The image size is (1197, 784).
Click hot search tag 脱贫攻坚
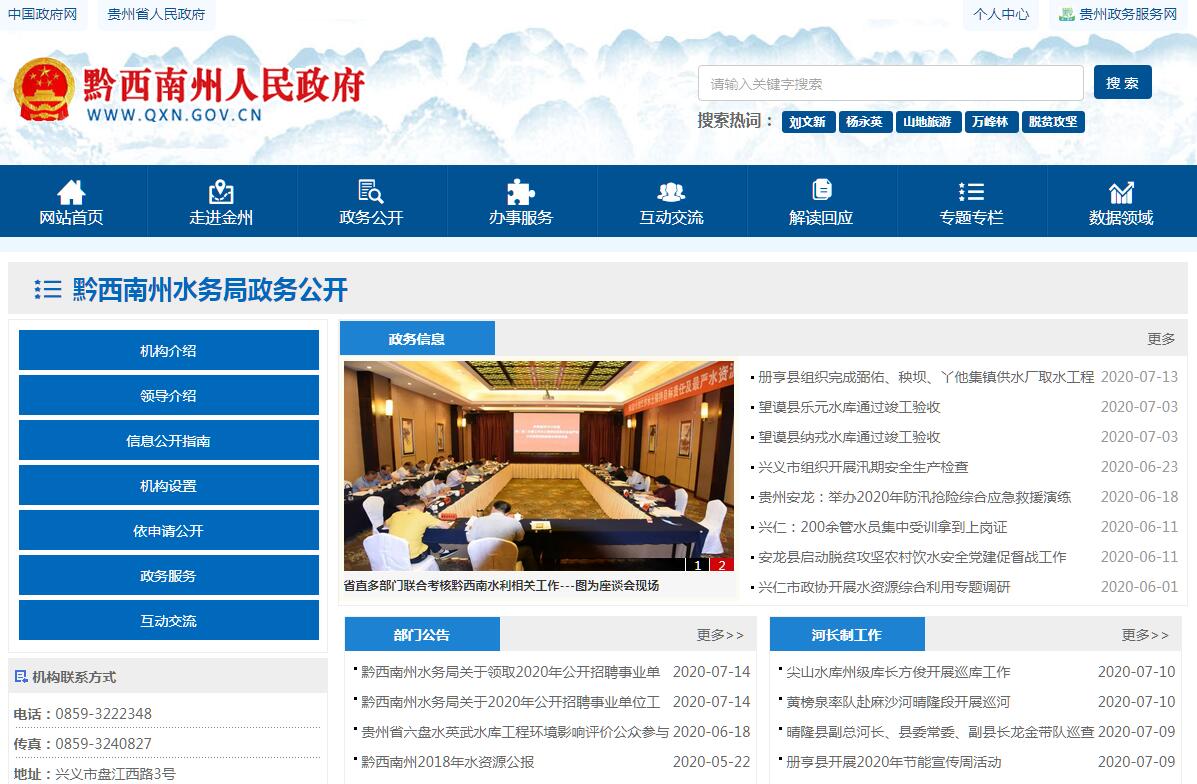click(x=1053, y=122)
